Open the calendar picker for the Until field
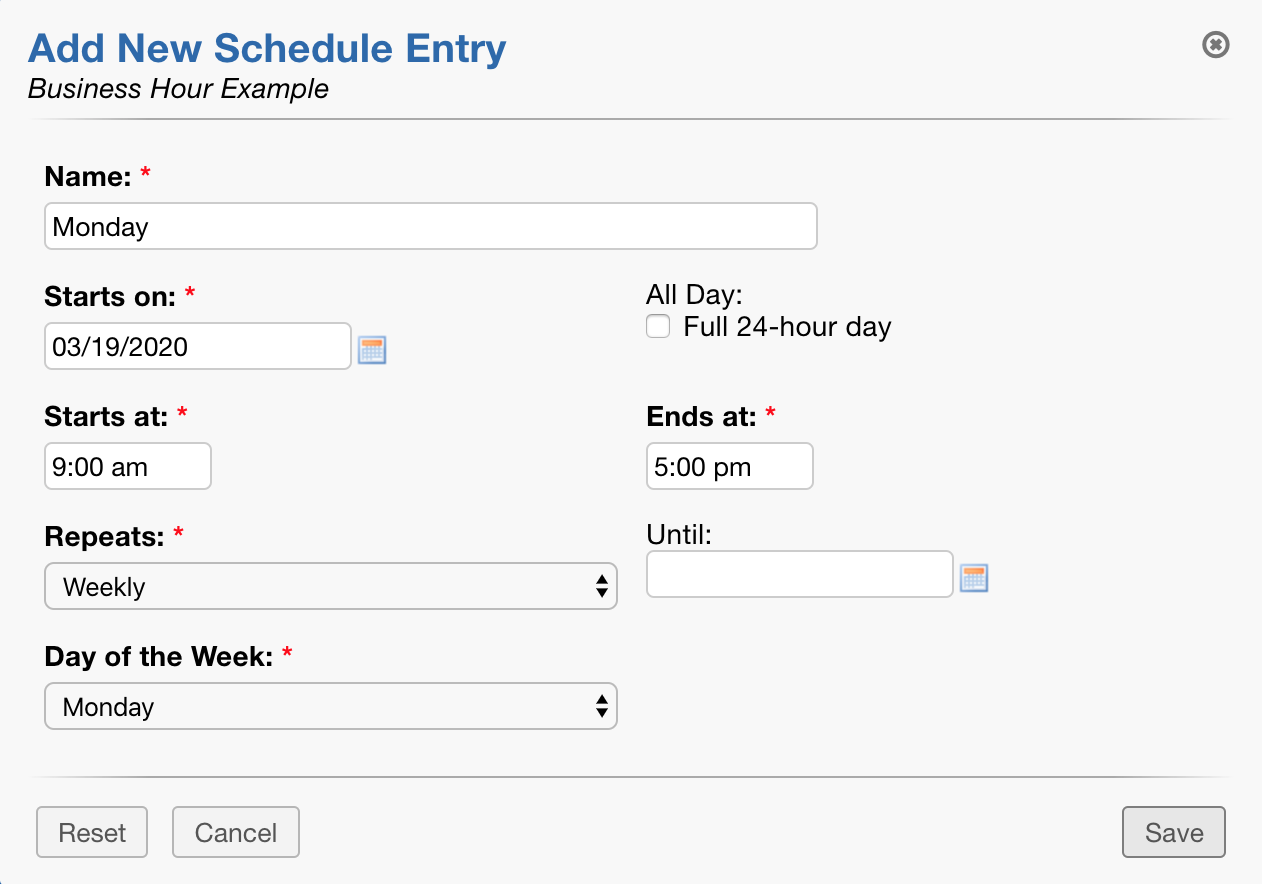The height and width of the screenshot is (884, 1262). 974,577
